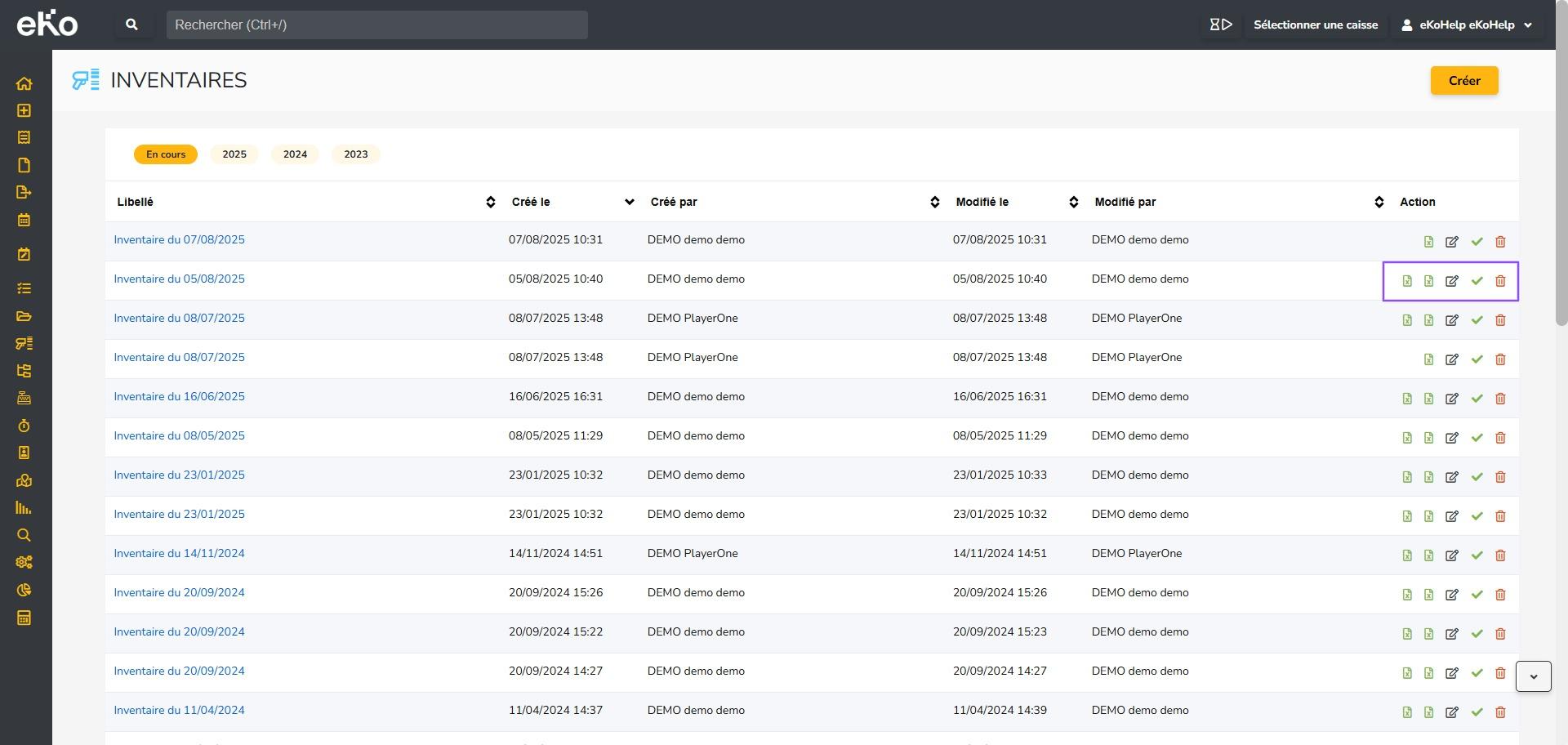Click the stopwatch icon in the sidebar
The image size is (1568, 745).
[x=24, y=426]
